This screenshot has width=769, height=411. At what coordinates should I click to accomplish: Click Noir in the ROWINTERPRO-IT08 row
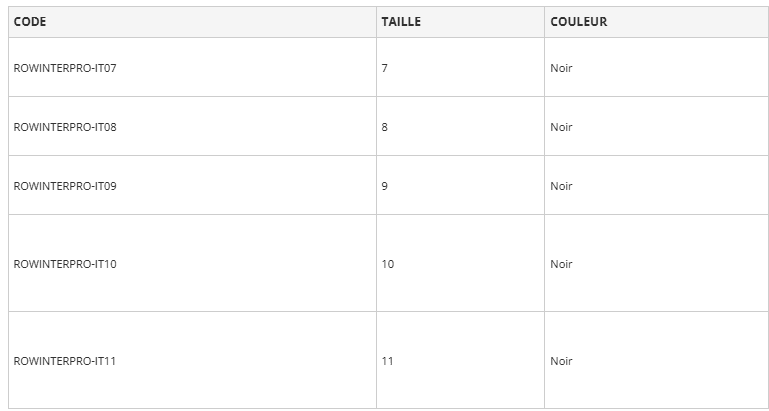pos(561,127)
